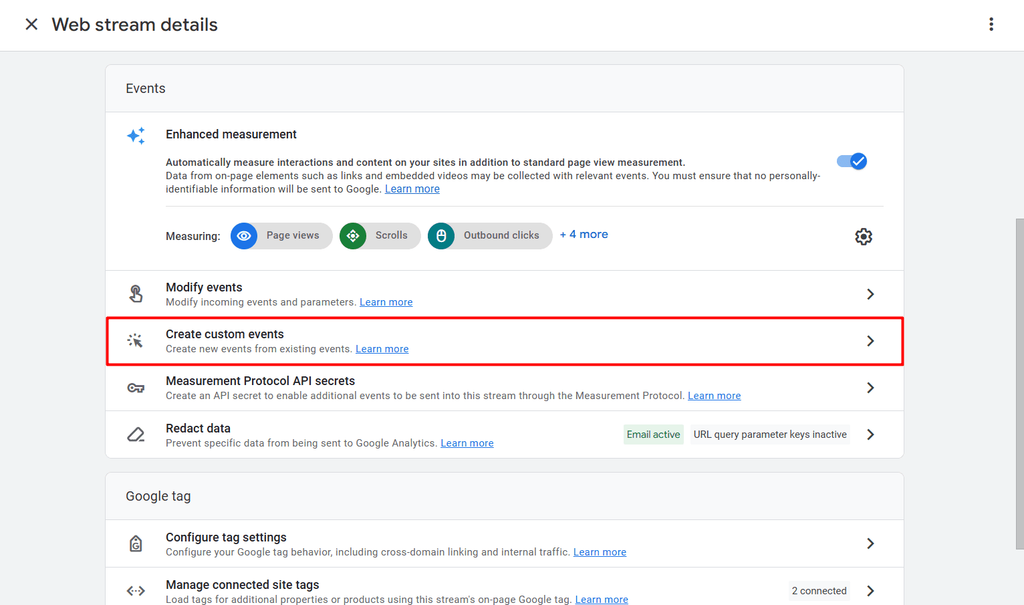Click the Scrolls measurement icon
The width and height of the screenshot is (1024, 605).
[353, 236]
